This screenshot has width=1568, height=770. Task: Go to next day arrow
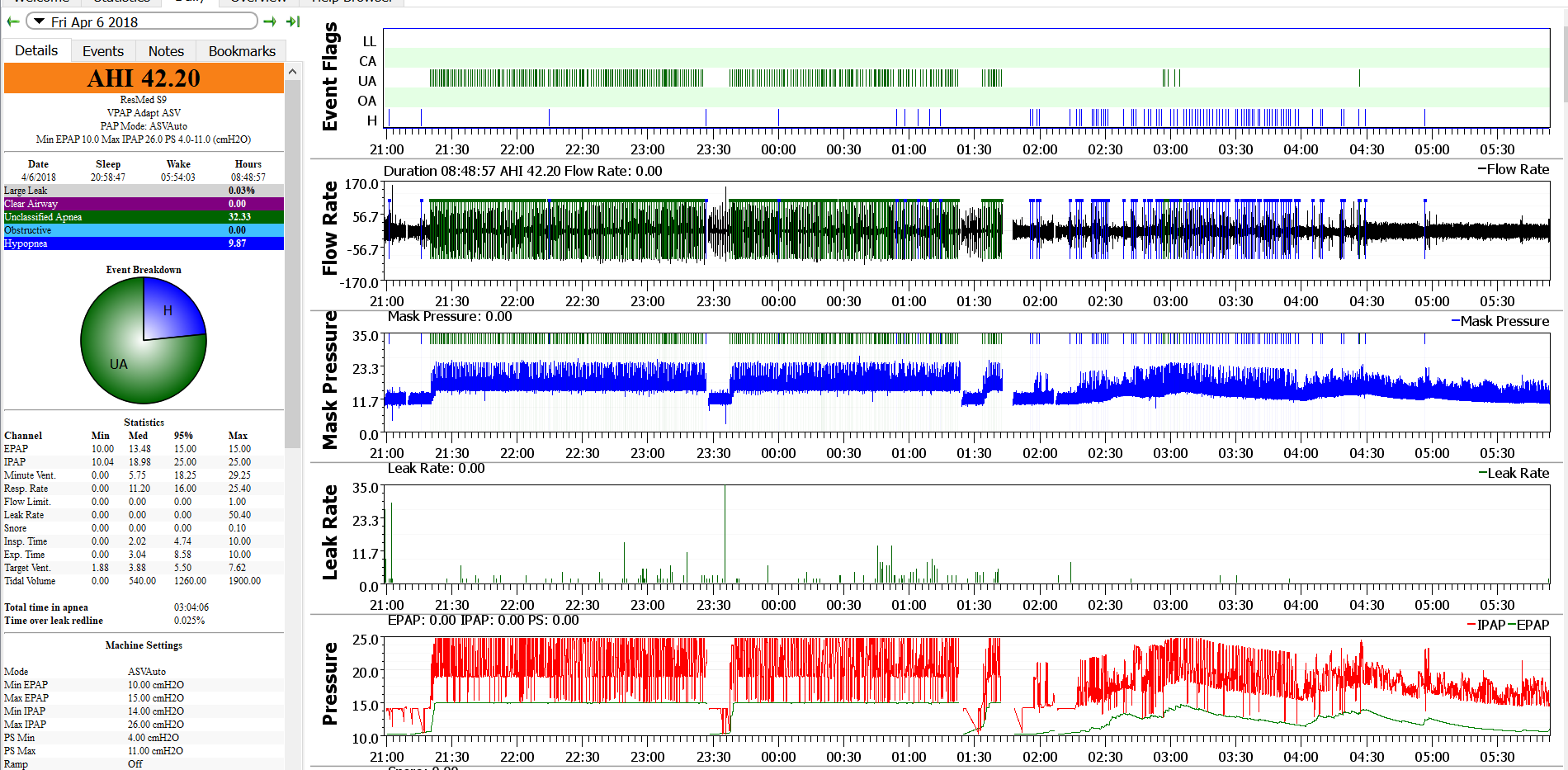click(x=270, y=21)
